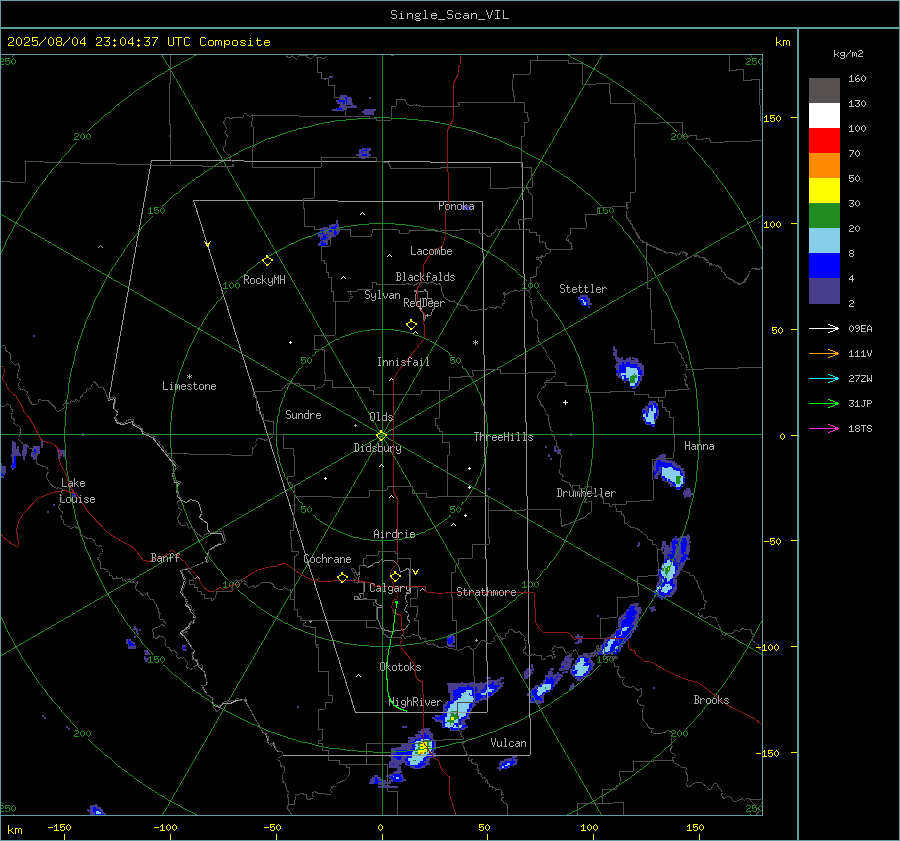Click the white 09EA track arrow in legend
This screenshot has width=900, height=841.
click(x=824, y=329)
